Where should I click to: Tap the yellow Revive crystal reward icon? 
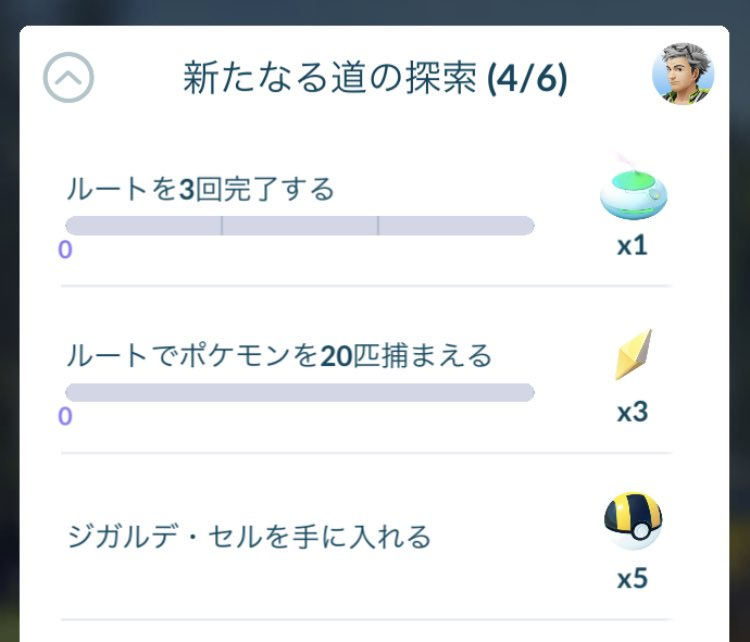pyautogui.click(x=633, y=354)
